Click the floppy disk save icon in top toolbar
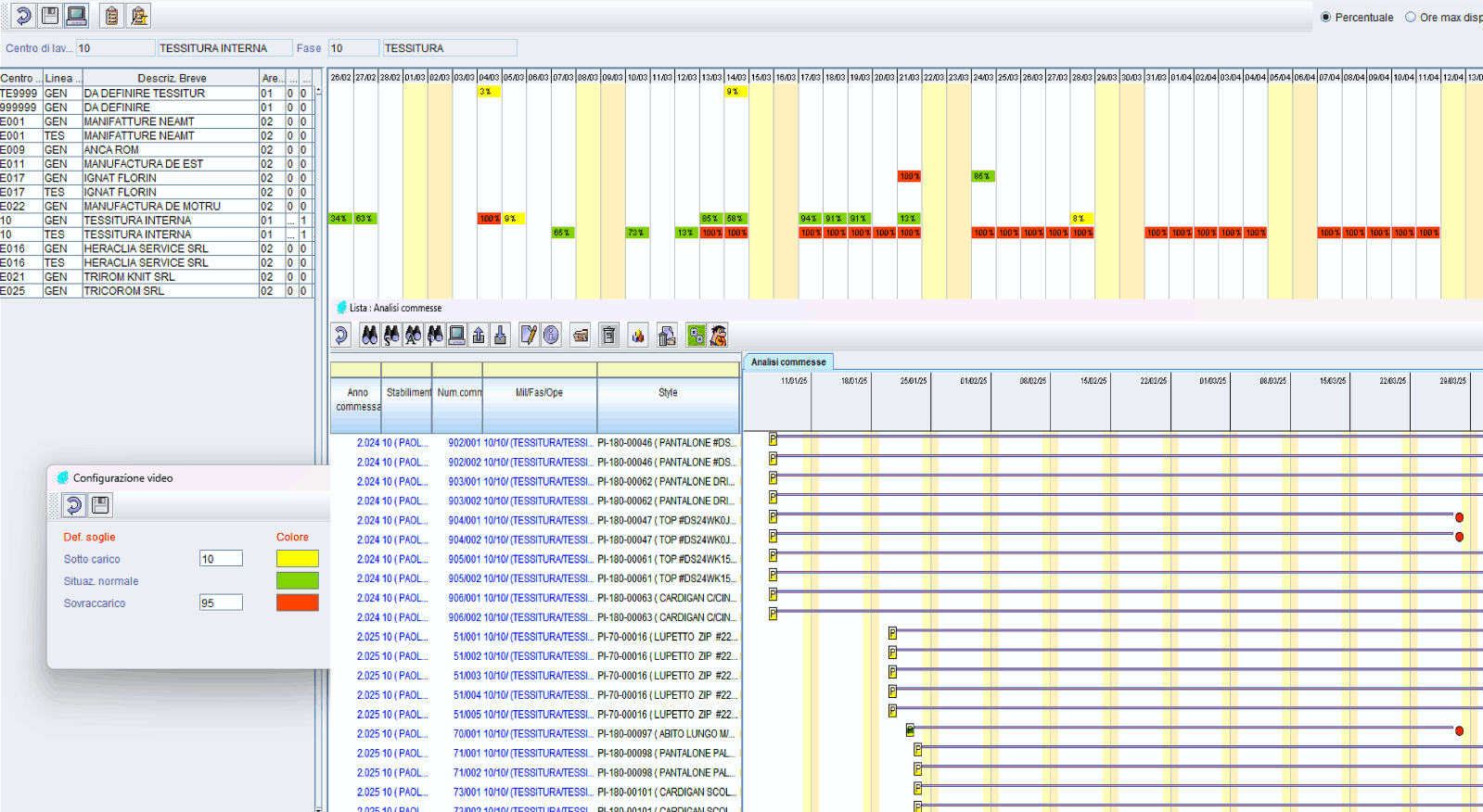The height and width of the screenshot is (812, 1483). [50, 16]
